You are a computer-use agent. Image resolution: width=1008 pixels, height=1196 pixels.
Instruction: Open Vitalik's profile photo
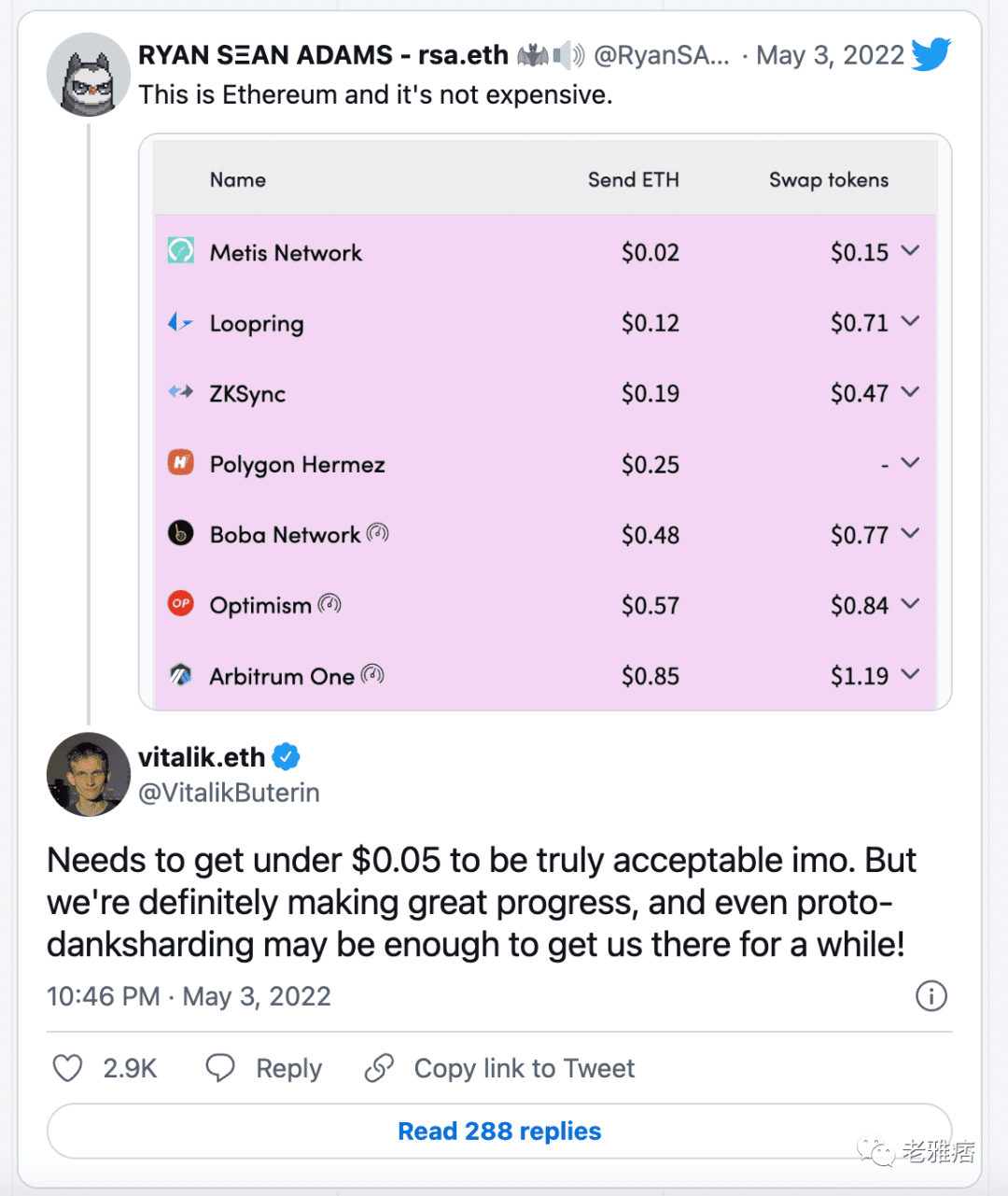[89, 774]
